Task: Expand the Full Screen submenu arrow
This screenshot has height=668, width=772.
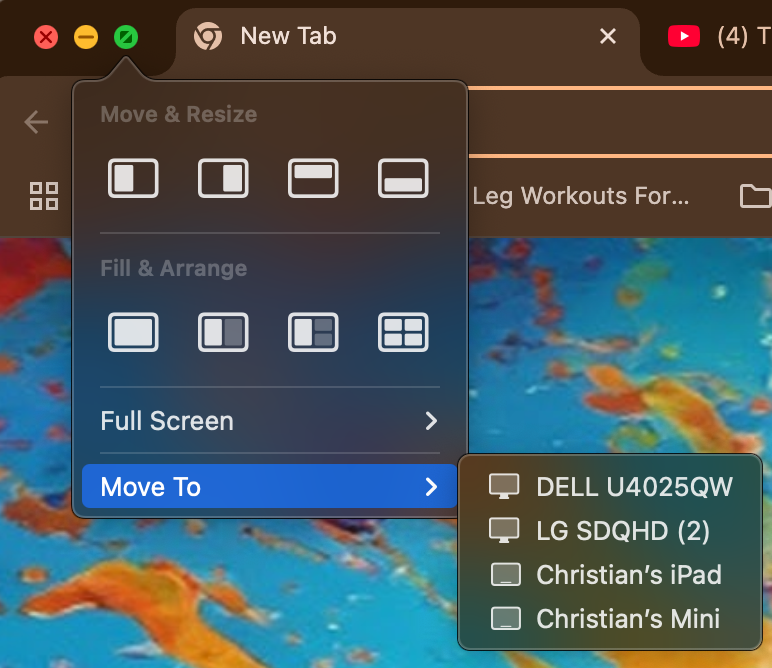Action: pyautogui.click(x=431, y=421)
